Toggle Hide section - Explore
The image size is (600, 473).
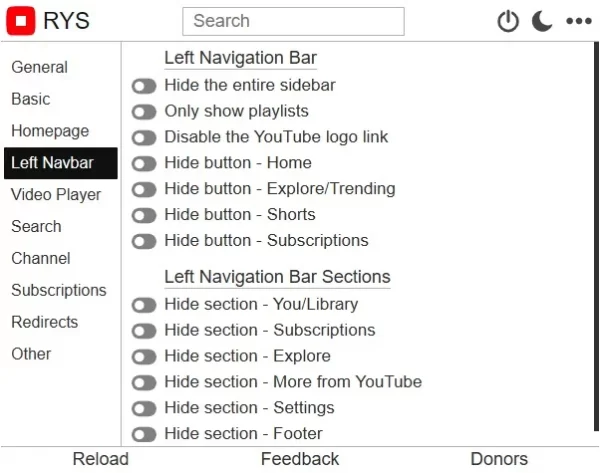[x=144, y=357]
